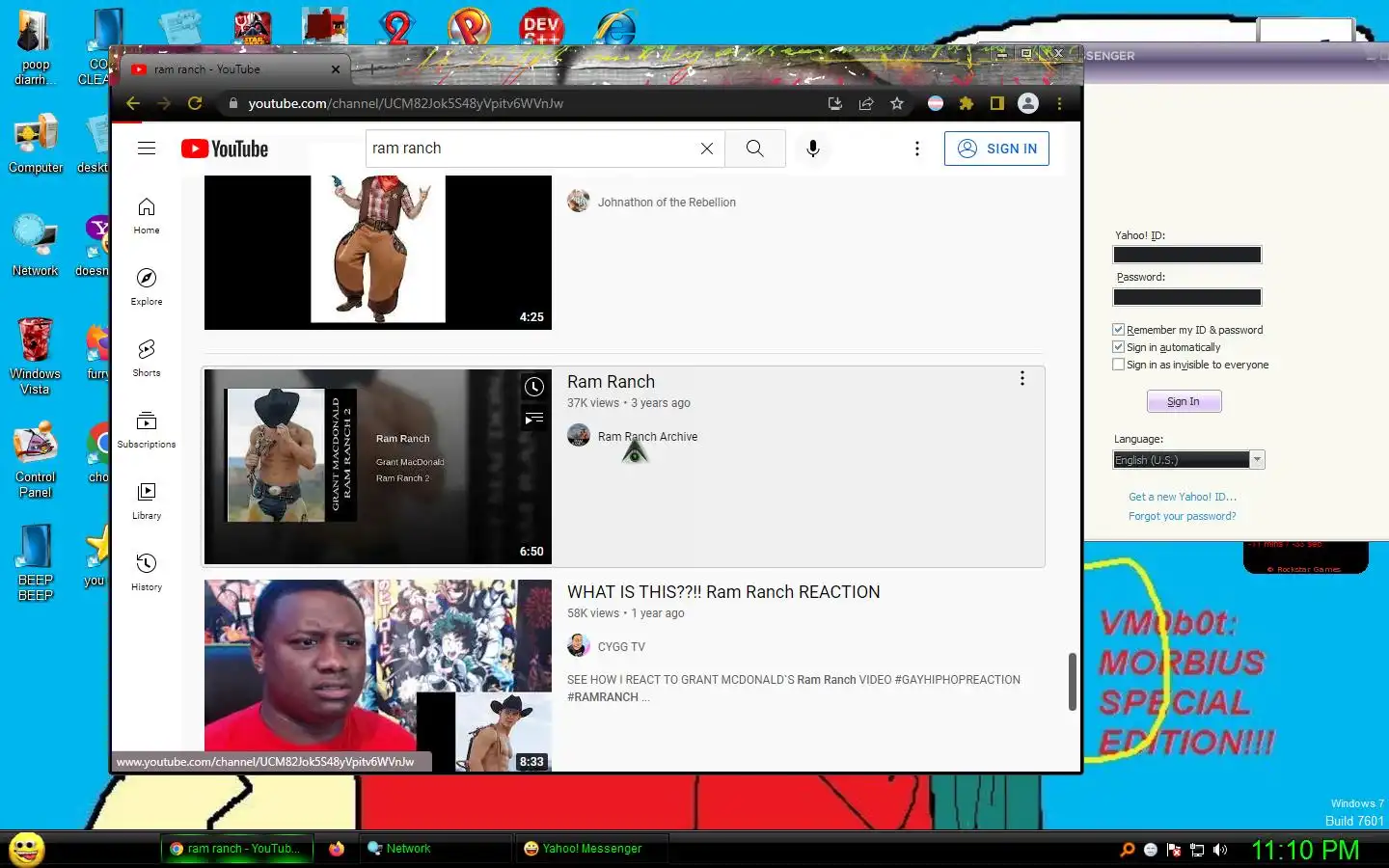The height and width of the screenshot is (868, 1389).
Task: Open the DEV C++ desktop icon
Action: click(541, 27)
